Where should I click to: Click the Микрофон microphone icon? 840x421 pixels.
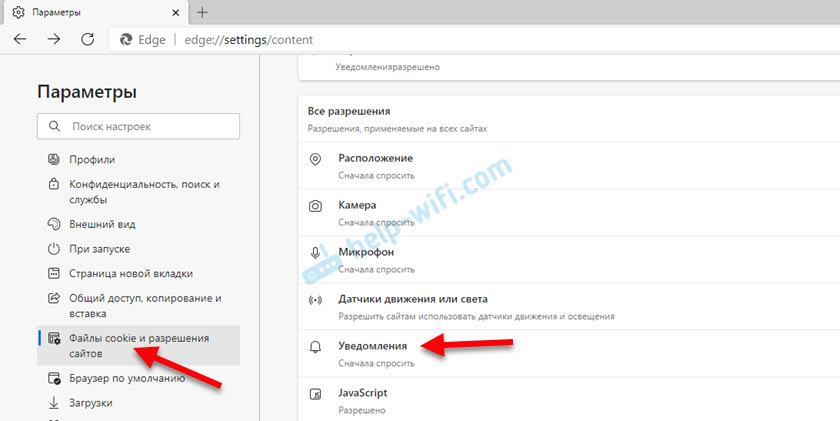pyautogui.click(x=316, y=253)
